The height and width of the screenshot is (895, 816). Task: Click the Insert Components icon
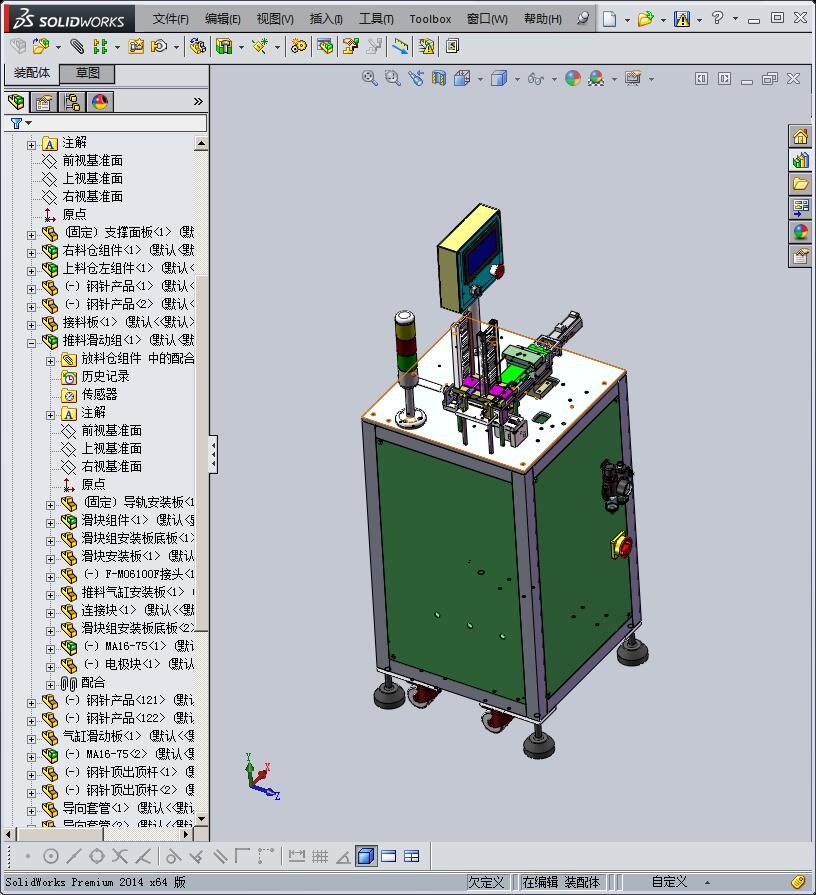click(x=41, y=46)
